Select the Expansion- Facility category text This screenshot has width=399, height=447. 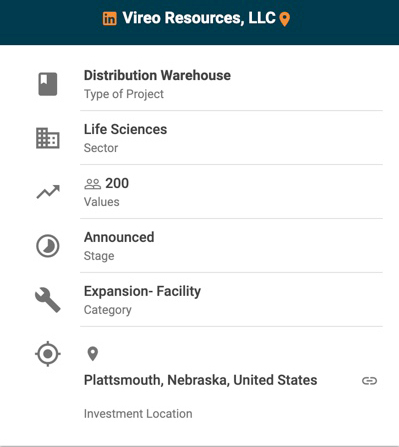142,291
